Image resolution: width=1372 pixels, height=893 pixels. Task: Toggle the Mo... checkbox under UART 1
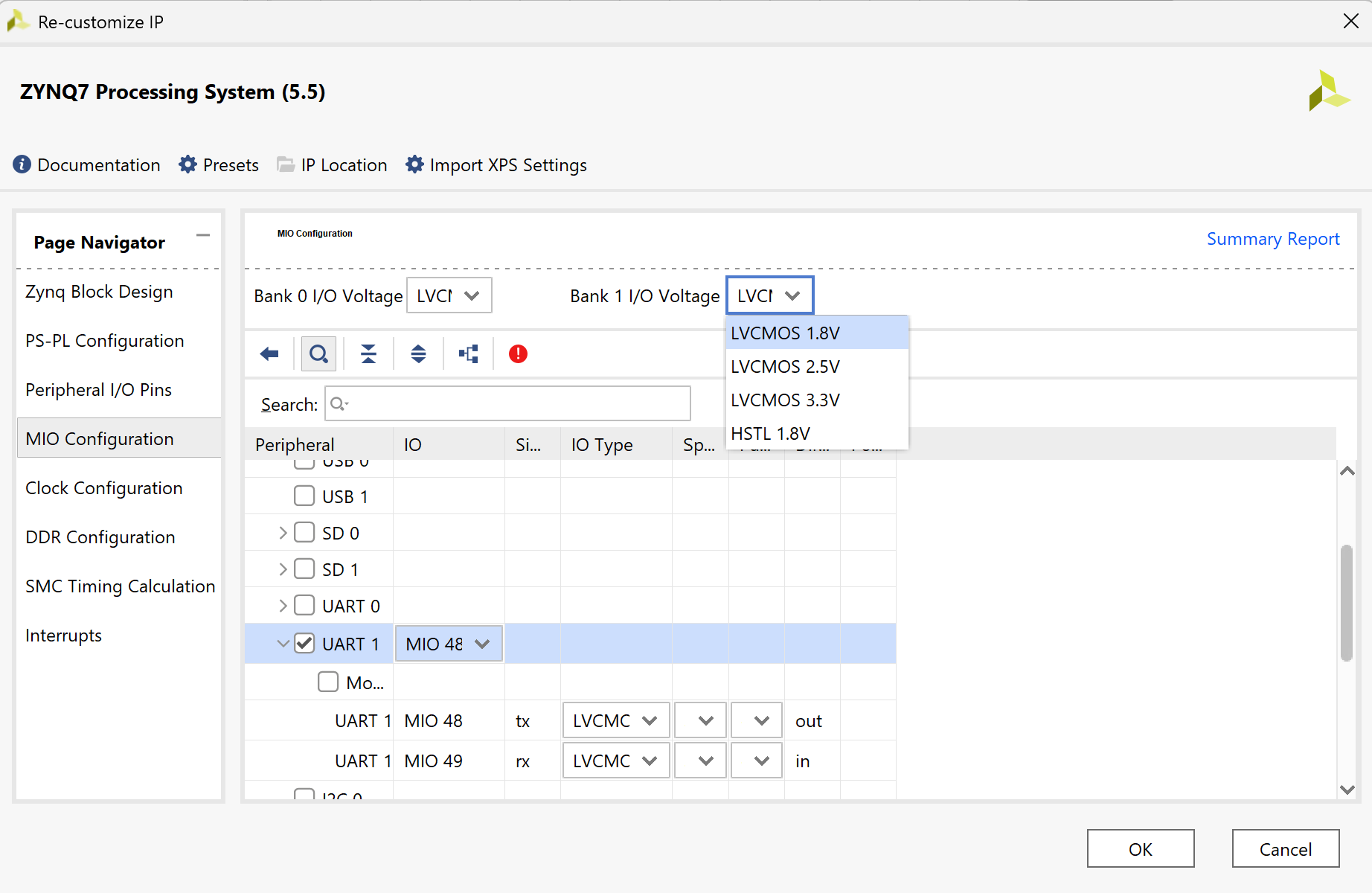click(x=328, y=682)
